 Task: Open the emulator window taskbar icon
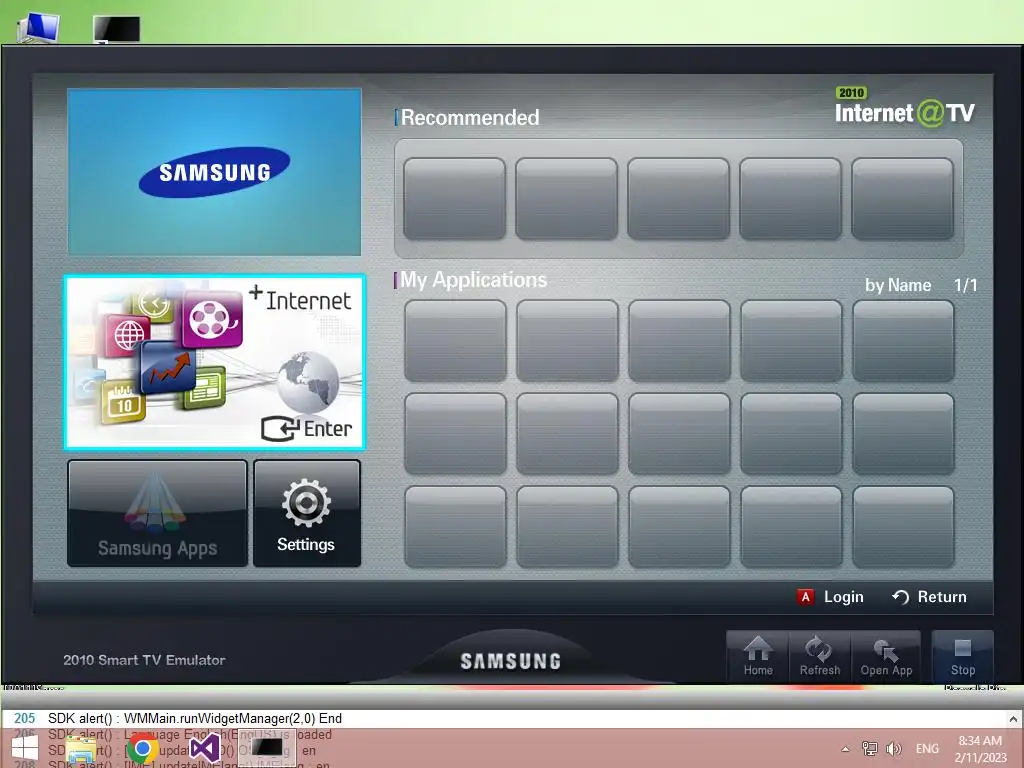click(267, 747)
